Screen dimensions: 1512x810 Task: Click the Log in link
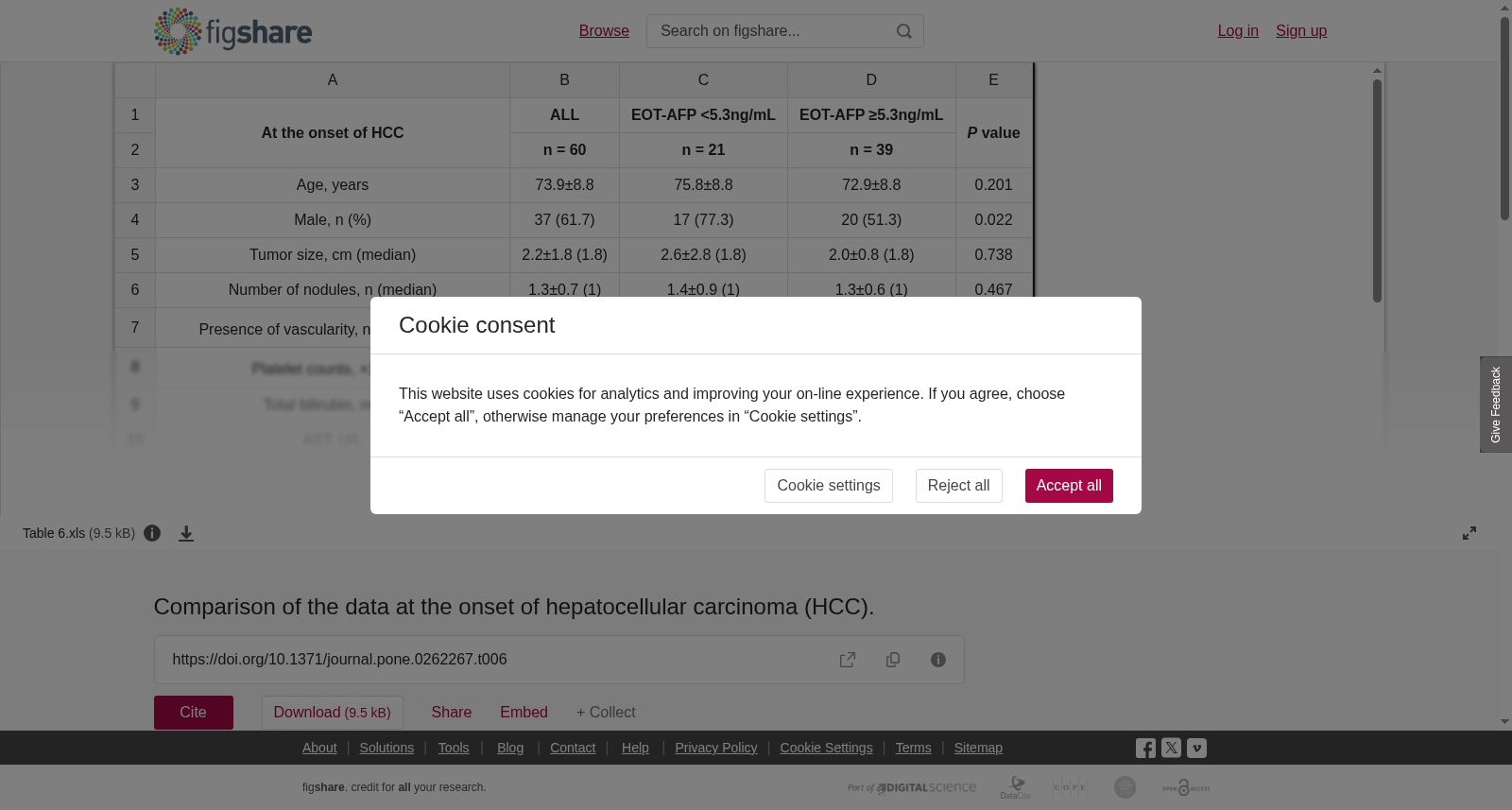1238,31
